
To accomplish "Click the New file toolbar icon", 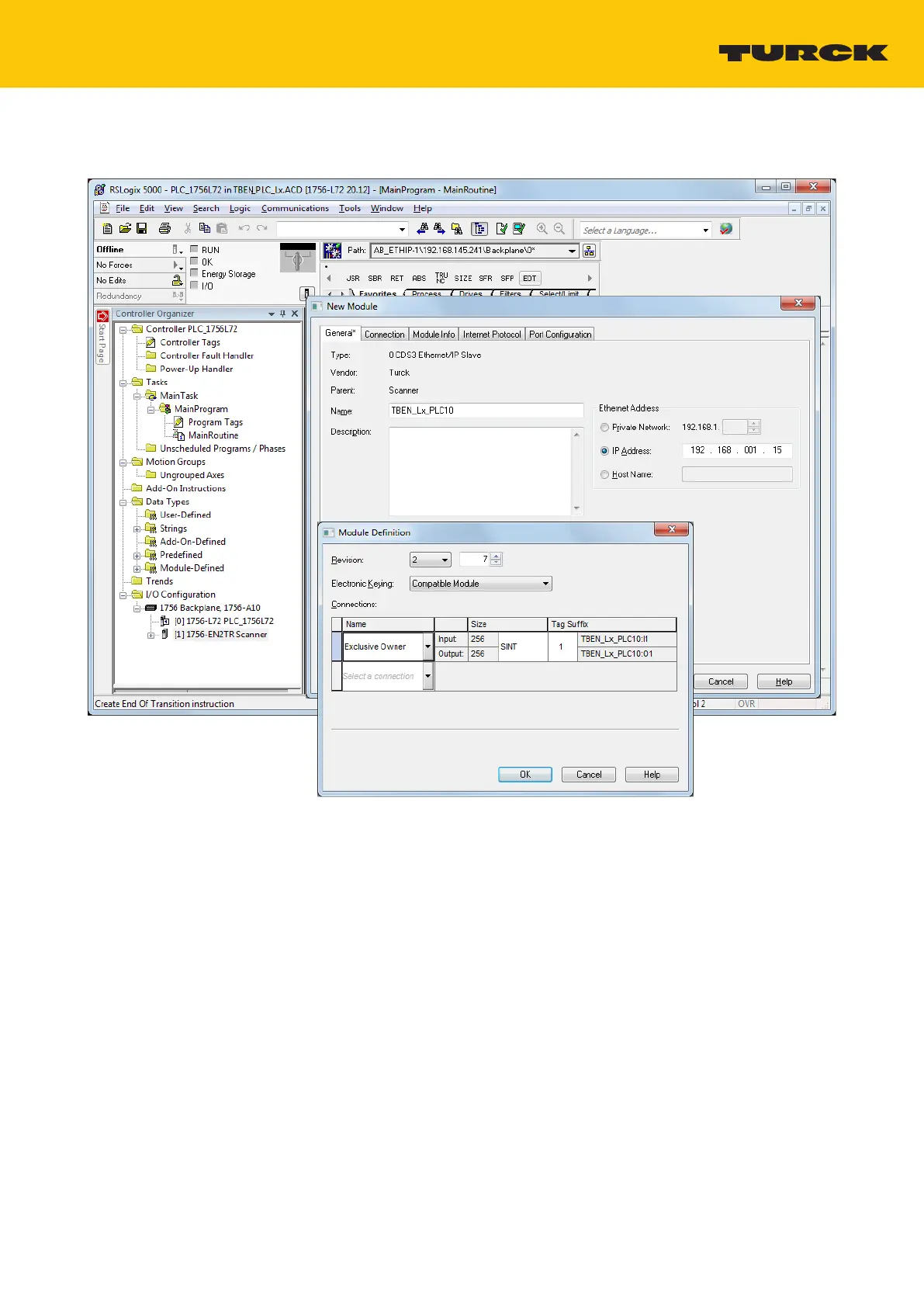I will (108, 228).
